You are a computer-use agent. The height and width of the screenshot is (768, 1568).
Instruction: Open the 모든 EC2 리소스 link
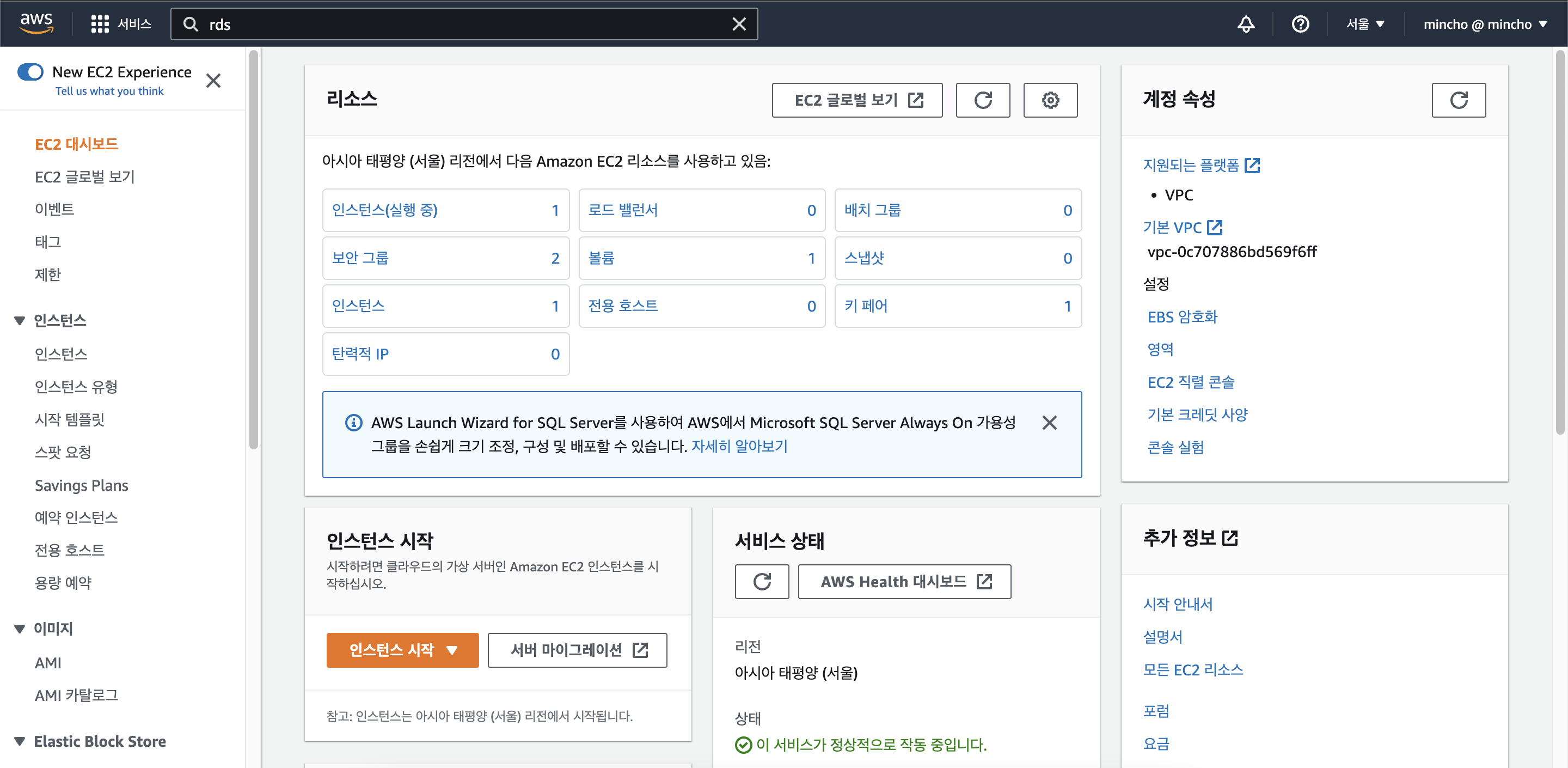(x=1192, y=669)
